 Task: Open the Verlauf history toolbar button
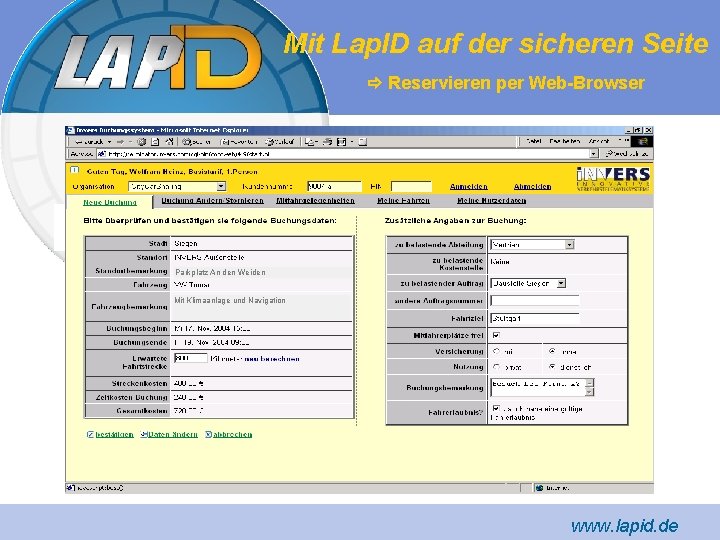pyautogui.click(x=280, y=142)
